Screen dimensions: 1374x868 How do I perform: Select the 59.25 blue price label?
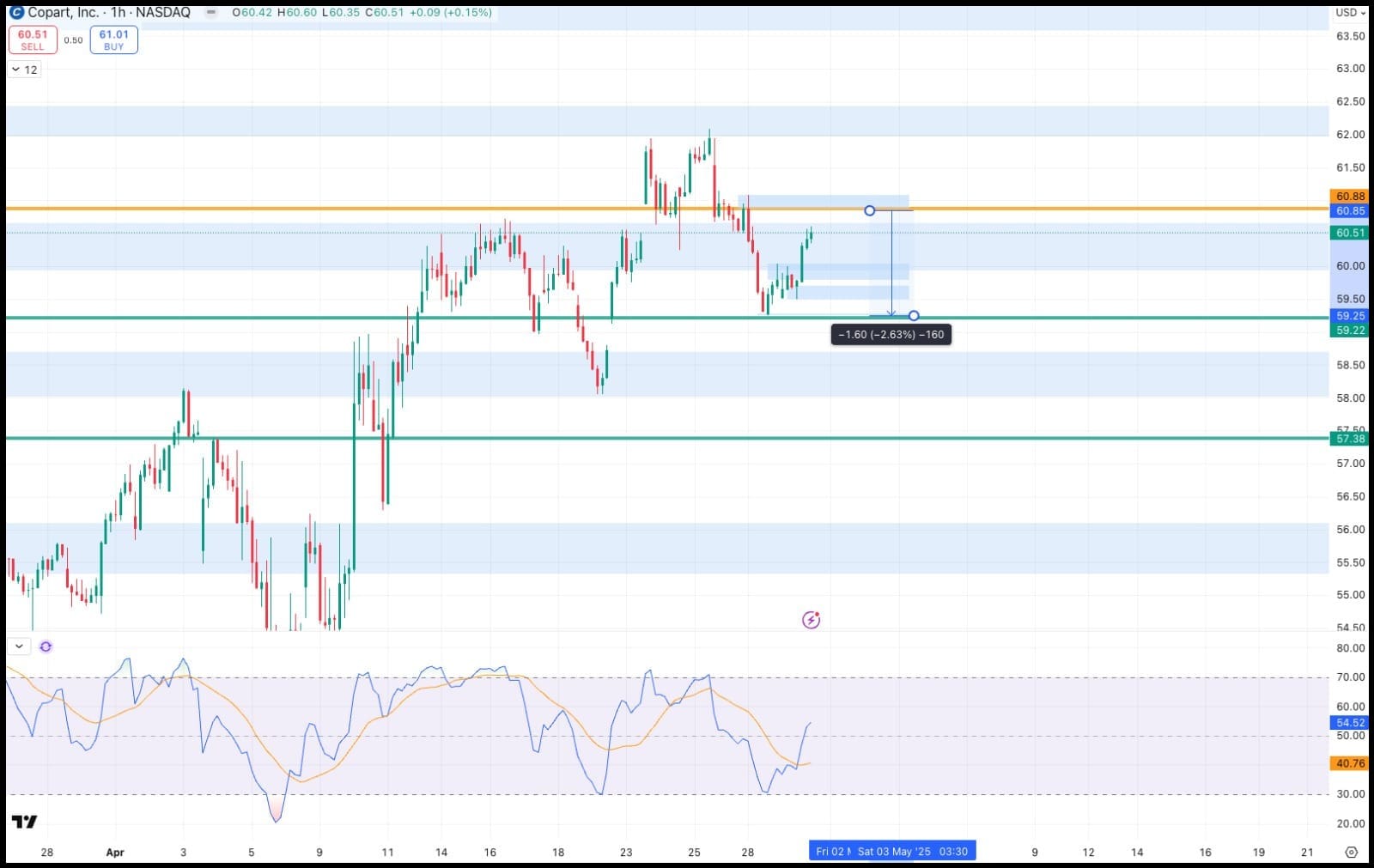[x=1350, y=316]
